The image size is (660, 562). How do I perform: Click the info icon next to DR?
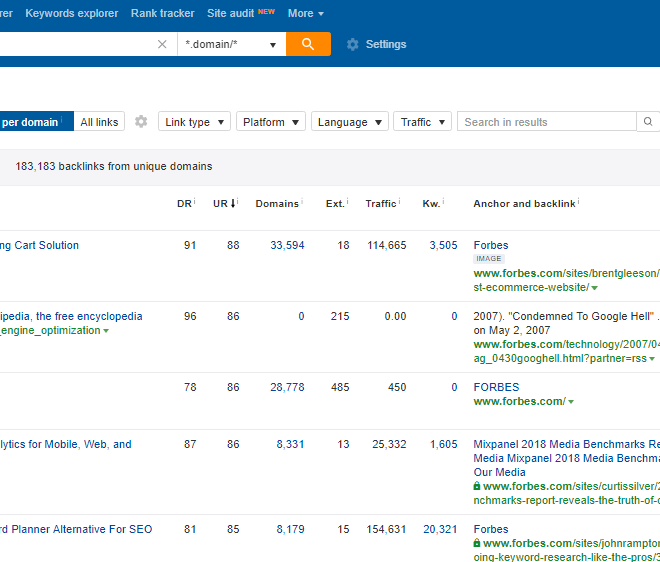coord(194,201)
